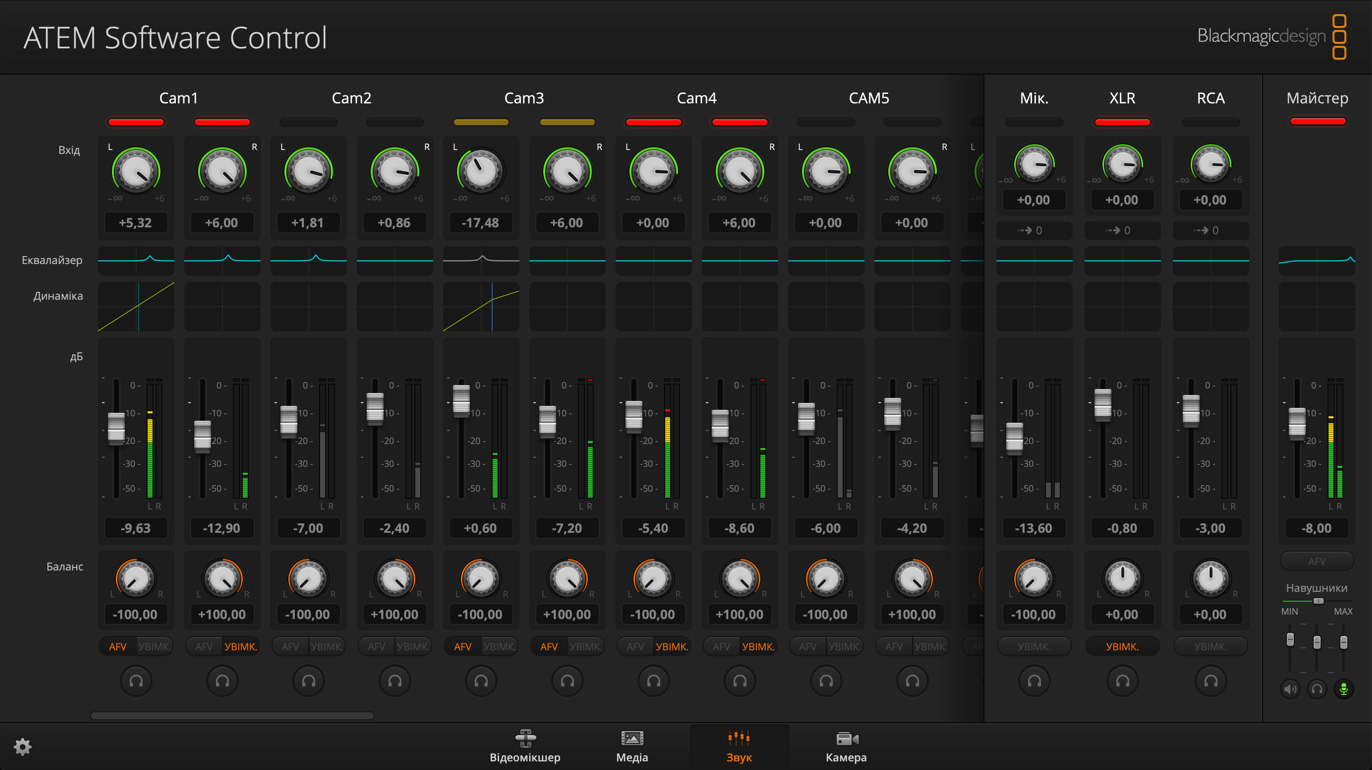Click headphone icon below the Навушники faders

point(1317,689)
